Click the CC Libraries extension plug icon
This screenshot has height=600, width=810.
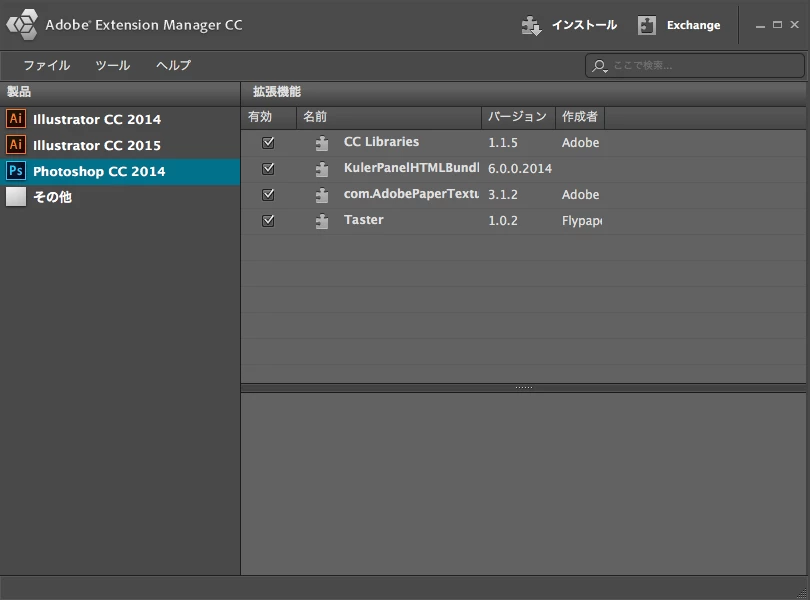coord(322,143)
